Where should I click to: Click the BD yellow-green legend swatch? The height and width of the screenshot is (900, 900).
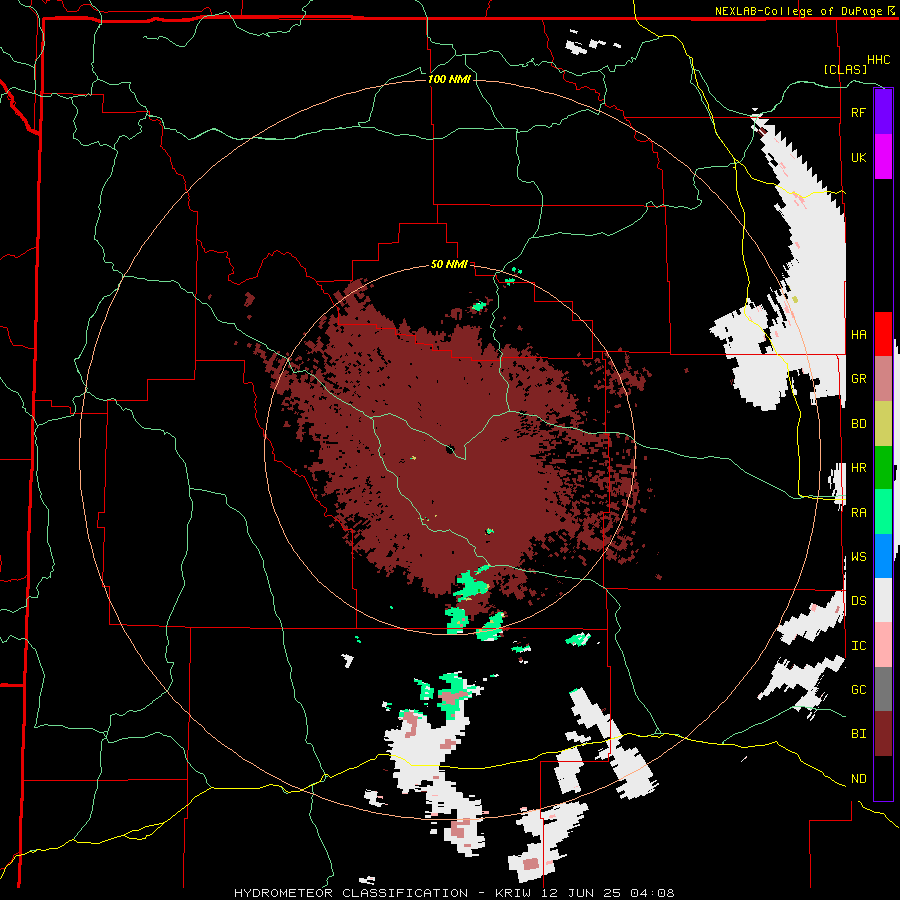[x=883, y=423]
